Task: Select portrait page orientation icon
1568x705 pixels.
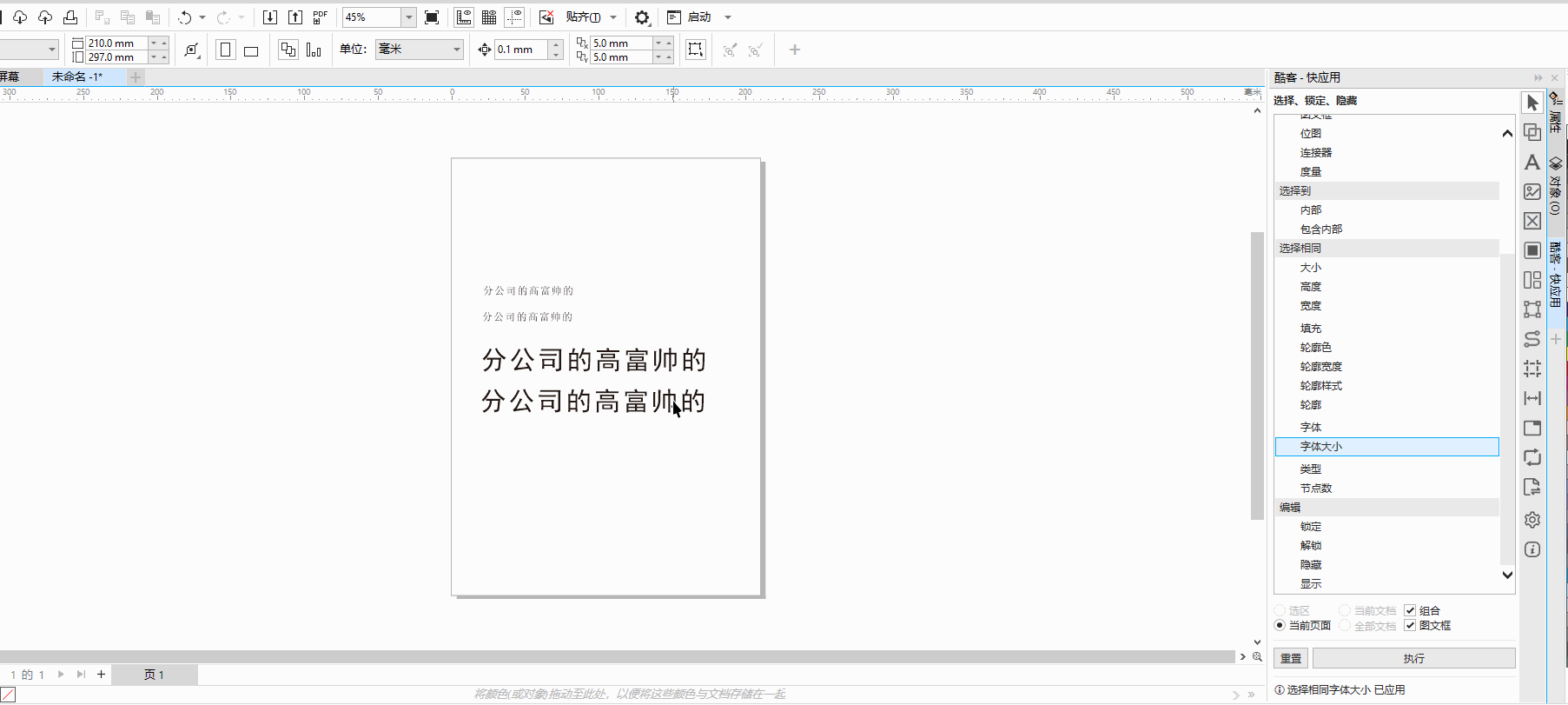Action: click(x=226, y=50)
